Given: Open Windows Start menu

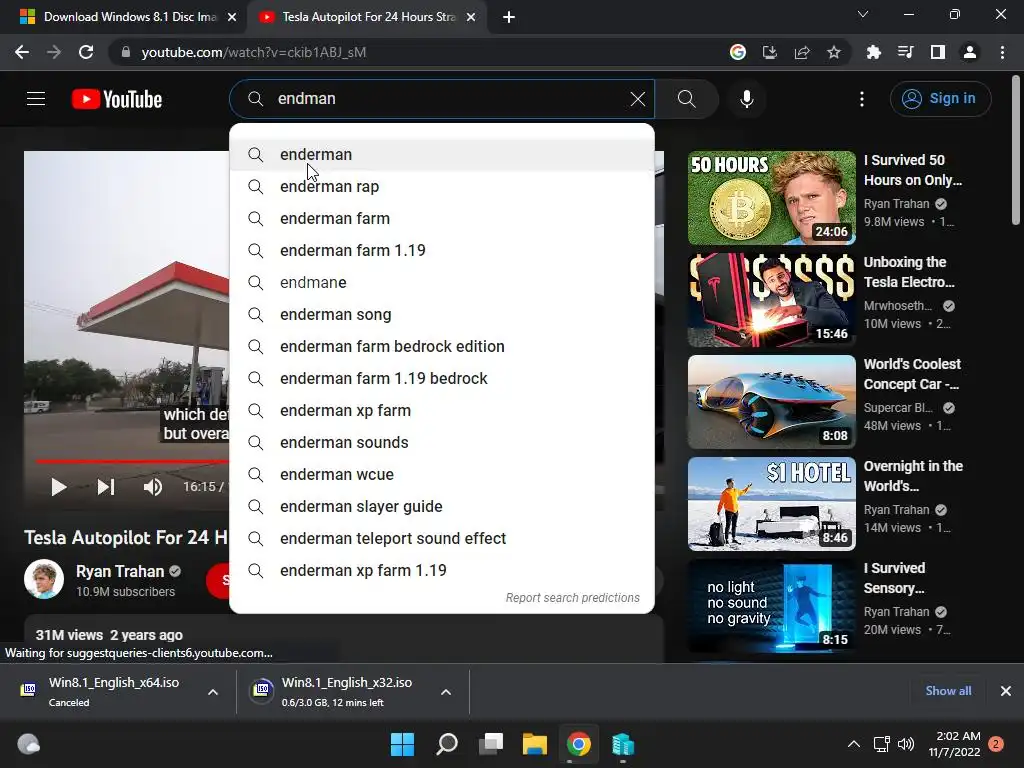Looking at the screenshot, I should [x=402, y=744].
